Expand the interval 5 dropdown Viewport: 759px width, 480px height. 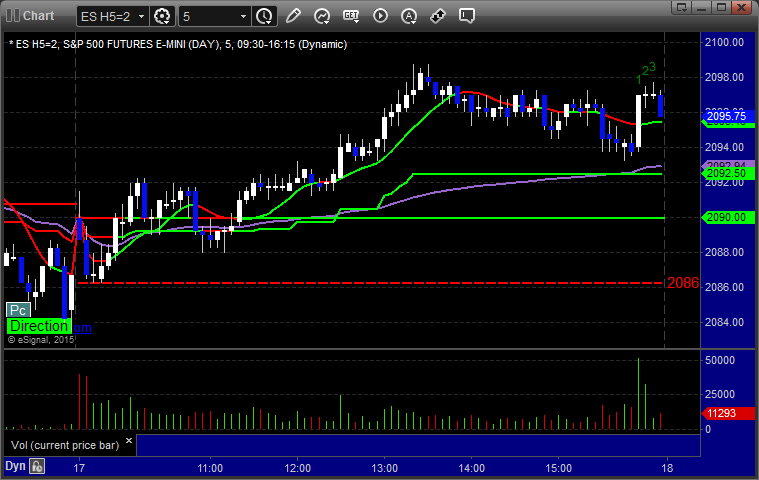(243, 16)
